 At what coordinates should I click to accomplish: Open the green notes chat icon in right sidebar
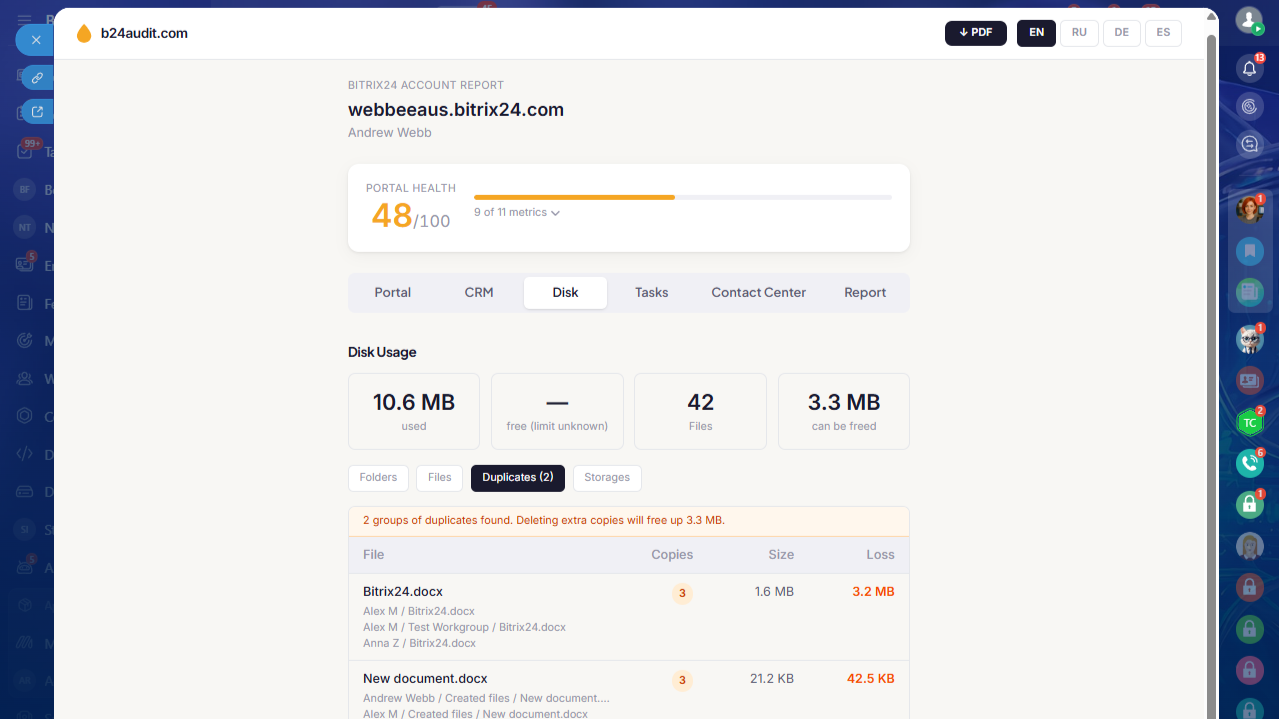pyautogui.click(x=1249, y=292)
